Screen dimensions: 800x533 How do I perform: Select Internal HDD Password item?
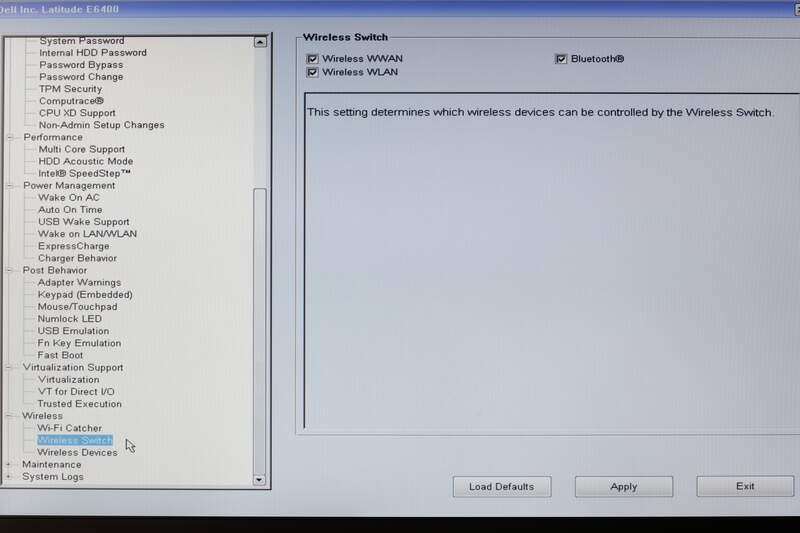click(x=93, y=53)
